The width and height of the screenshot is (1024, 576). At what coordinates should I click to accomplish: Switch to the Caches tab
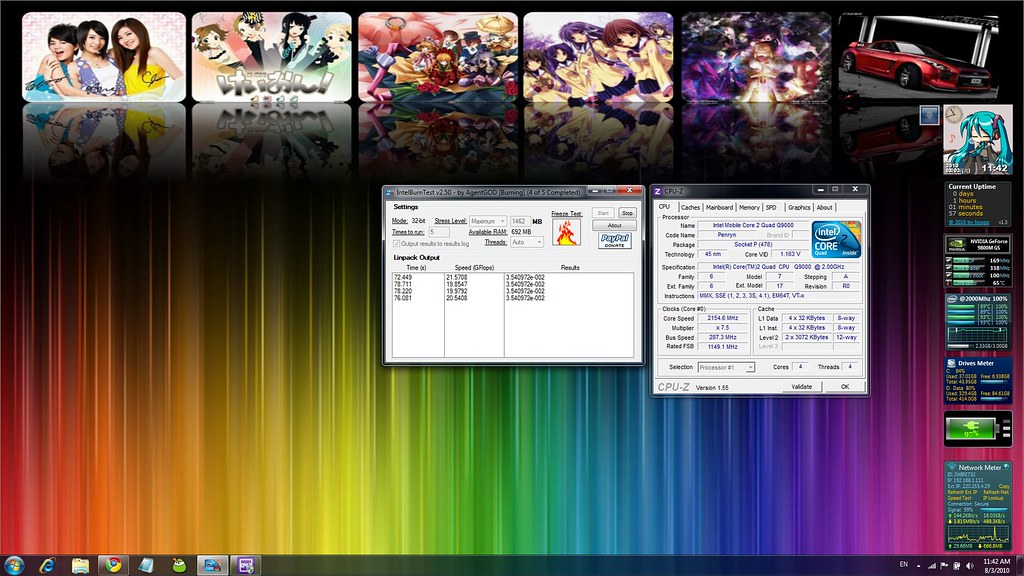690,208
